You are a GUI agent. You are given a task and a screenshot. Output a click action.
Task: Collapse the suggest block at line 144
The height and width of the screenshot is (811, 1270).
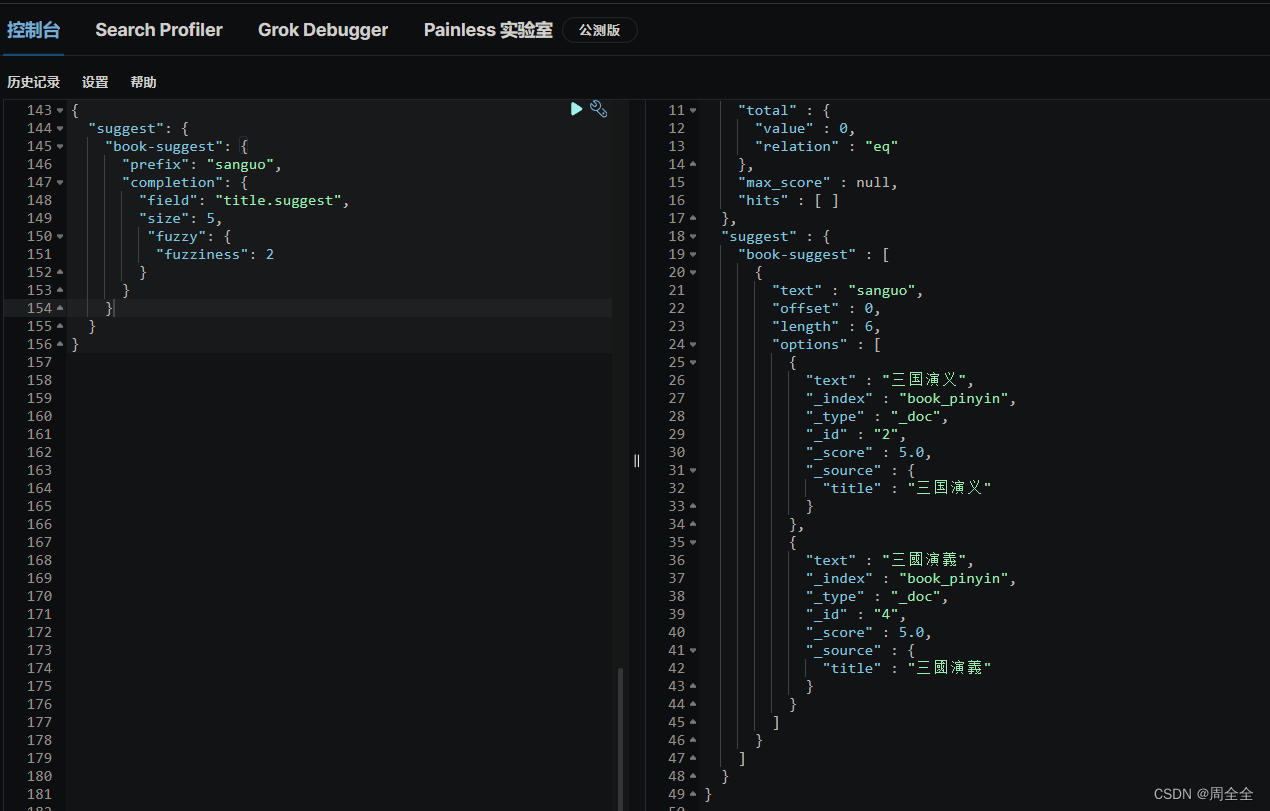click(x=60, y=128)
